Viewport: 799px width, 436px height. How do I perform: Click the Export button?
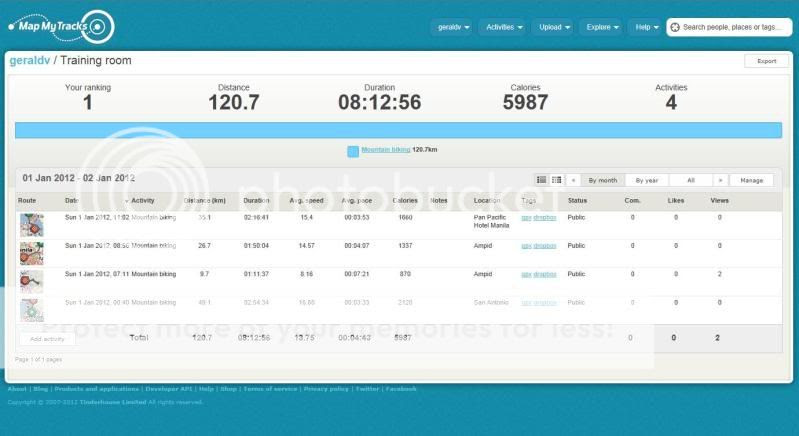tap(766, 61)
